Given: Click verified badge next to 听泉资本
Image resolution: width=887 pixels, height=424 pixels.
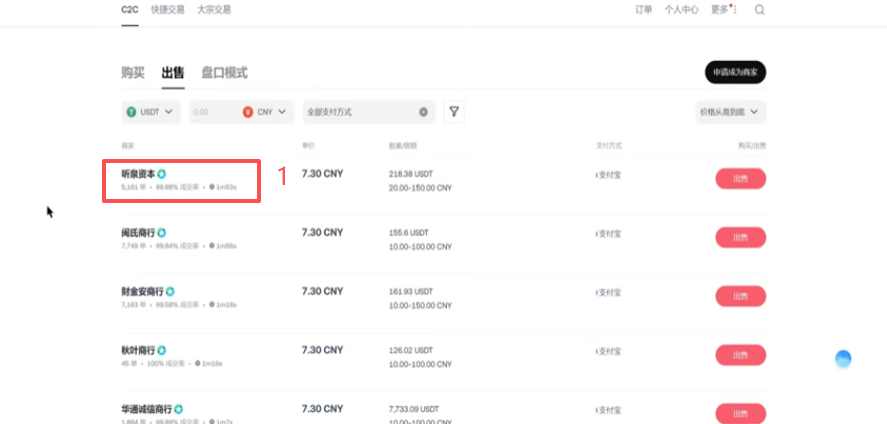Looking at the screenshot, I should [162, 174].
